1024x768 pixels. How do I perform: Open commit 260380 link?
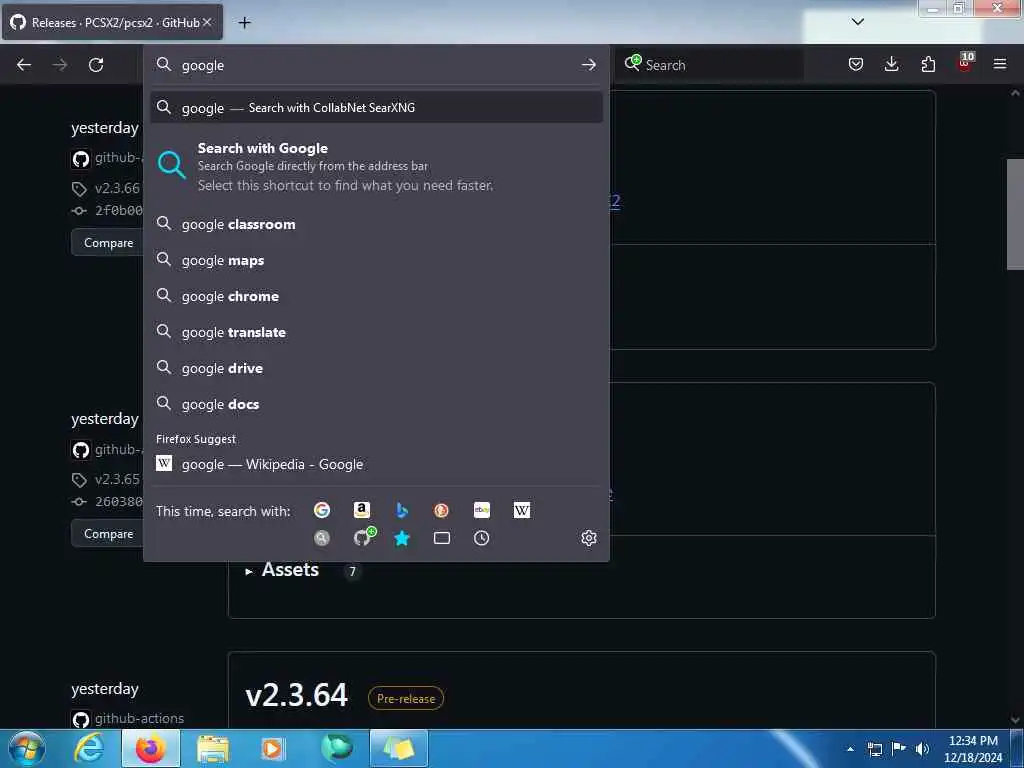(118, 502)
